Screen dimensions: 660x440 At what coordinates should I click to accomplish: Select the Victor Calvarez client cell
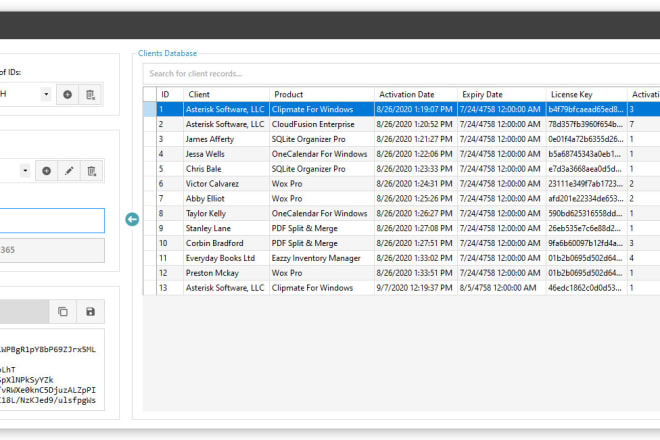click(x=226, y=184)
